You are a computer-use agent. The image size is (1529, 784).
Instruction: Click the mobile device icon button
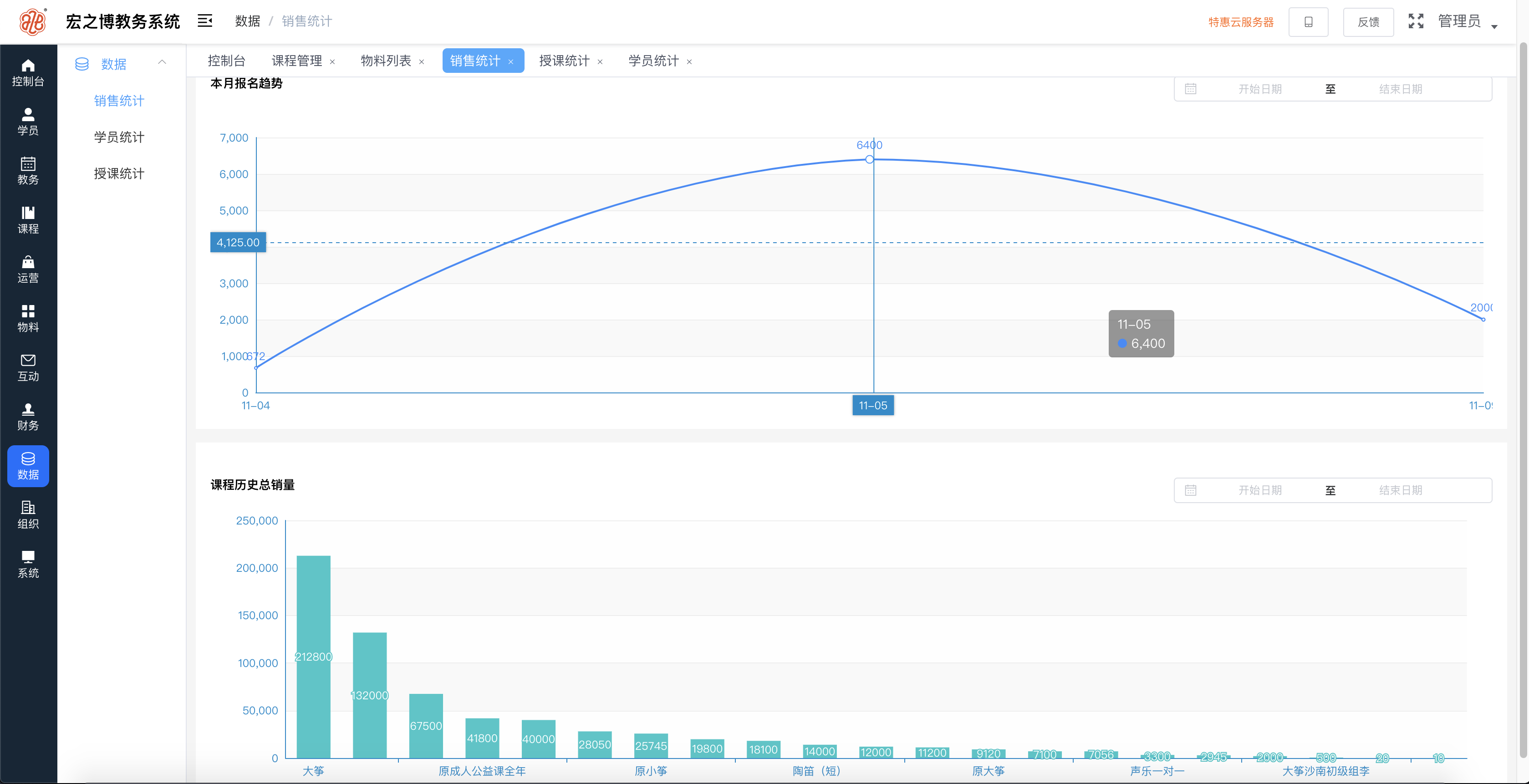click(x=1308, y=22)
